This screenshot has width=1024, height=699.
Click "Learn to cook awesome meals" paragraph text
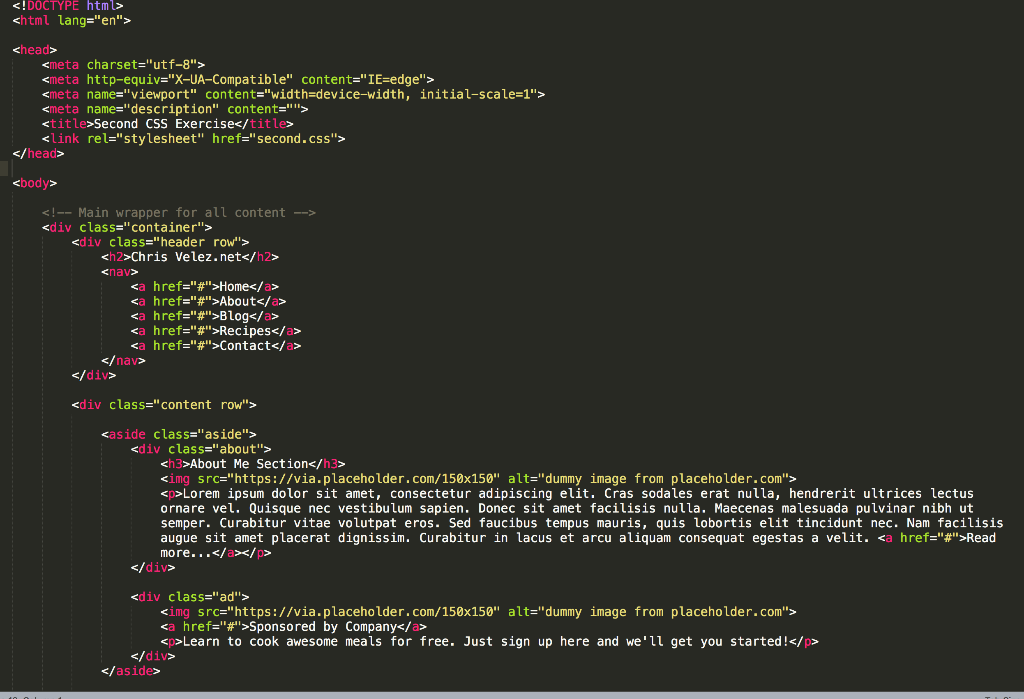(x=282, y=642)
